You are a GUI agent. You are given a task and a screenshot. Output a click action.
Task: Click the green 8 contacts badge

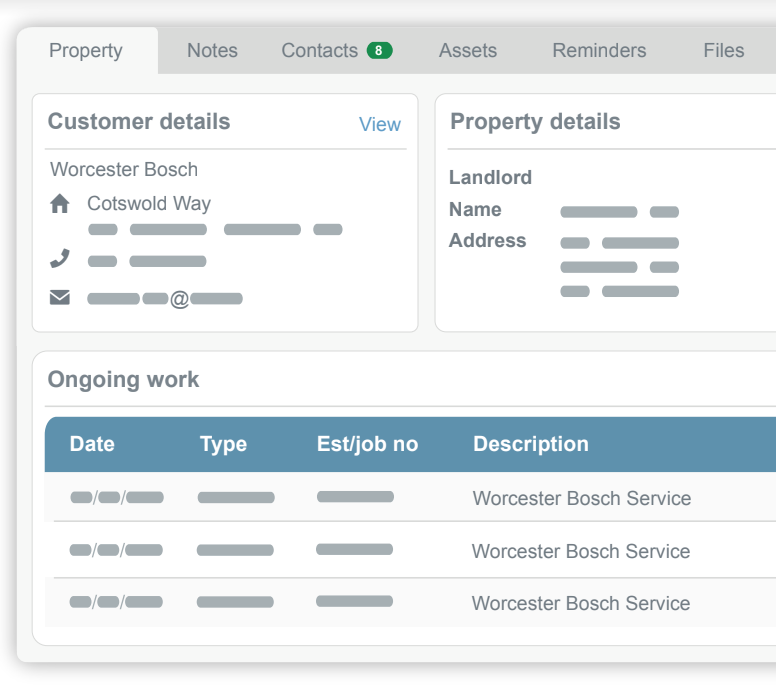(x=379, y=50)
